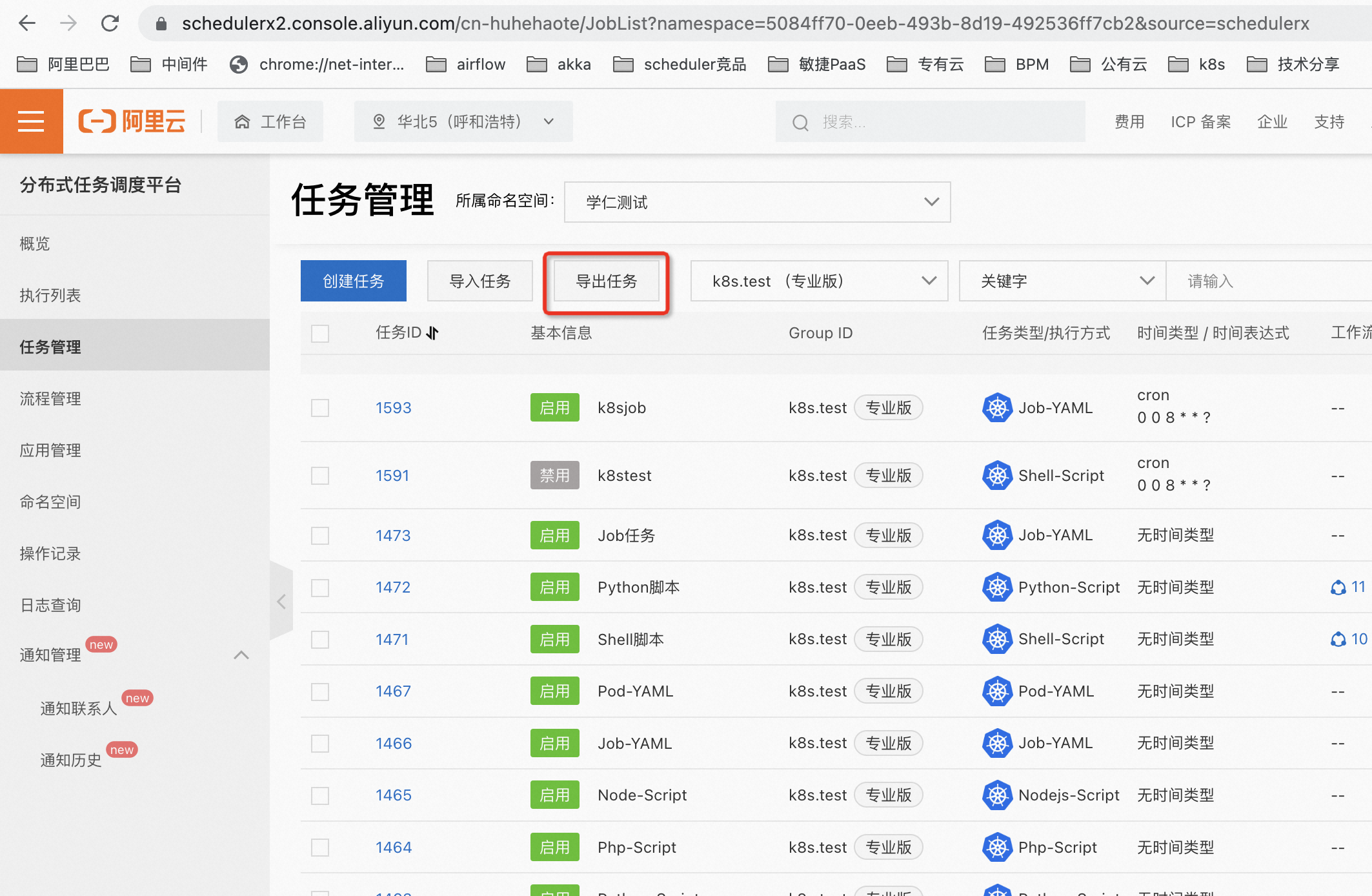This screenshot has height=896, width=1372.
Task: Click the browser URL address bar
Action: point(745,24)
